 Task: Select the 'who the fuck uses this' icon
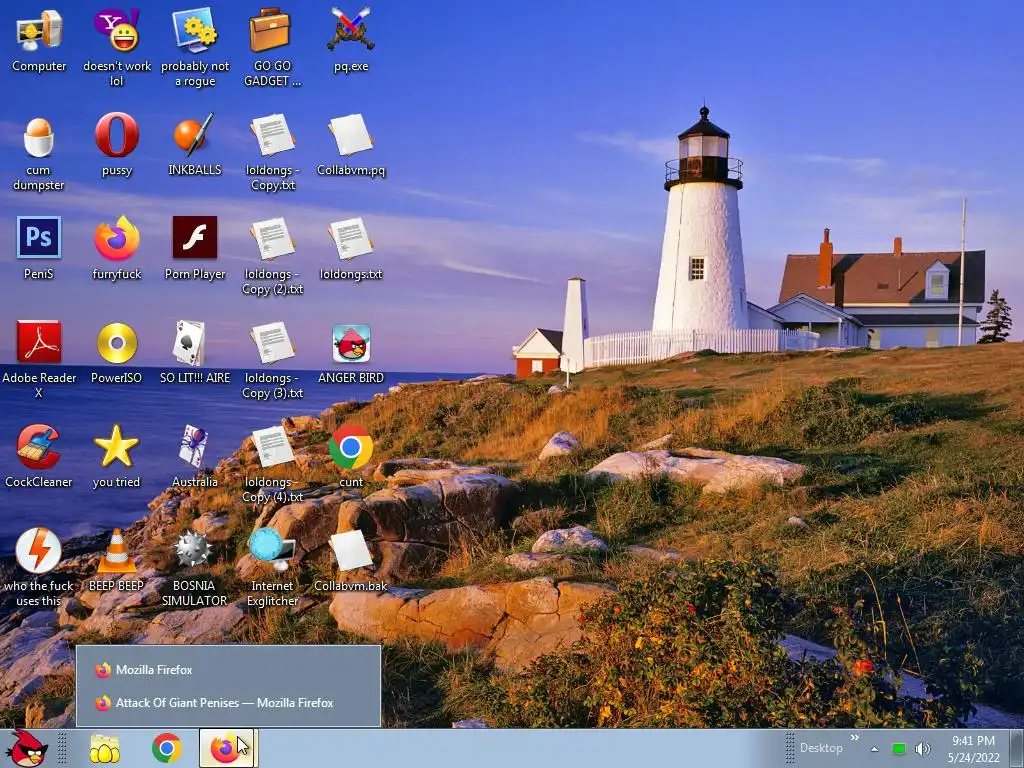[39, 567]
